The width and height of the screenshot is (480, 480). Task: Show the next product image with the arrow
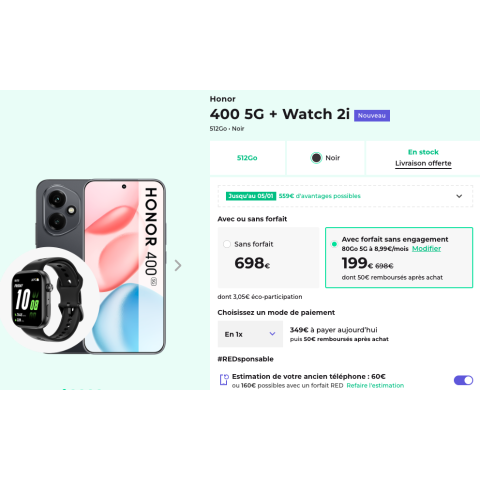[178, 265]
